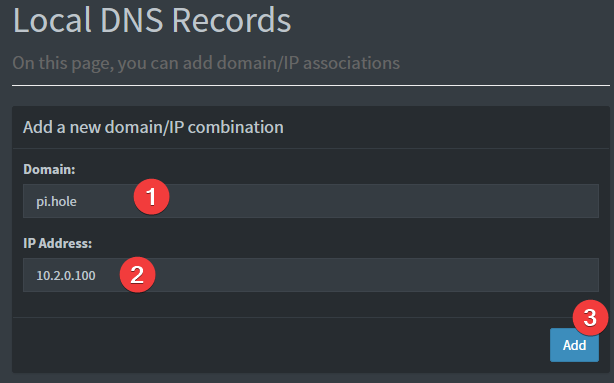Focus the IP Address input field

click(x=311, y=275)
